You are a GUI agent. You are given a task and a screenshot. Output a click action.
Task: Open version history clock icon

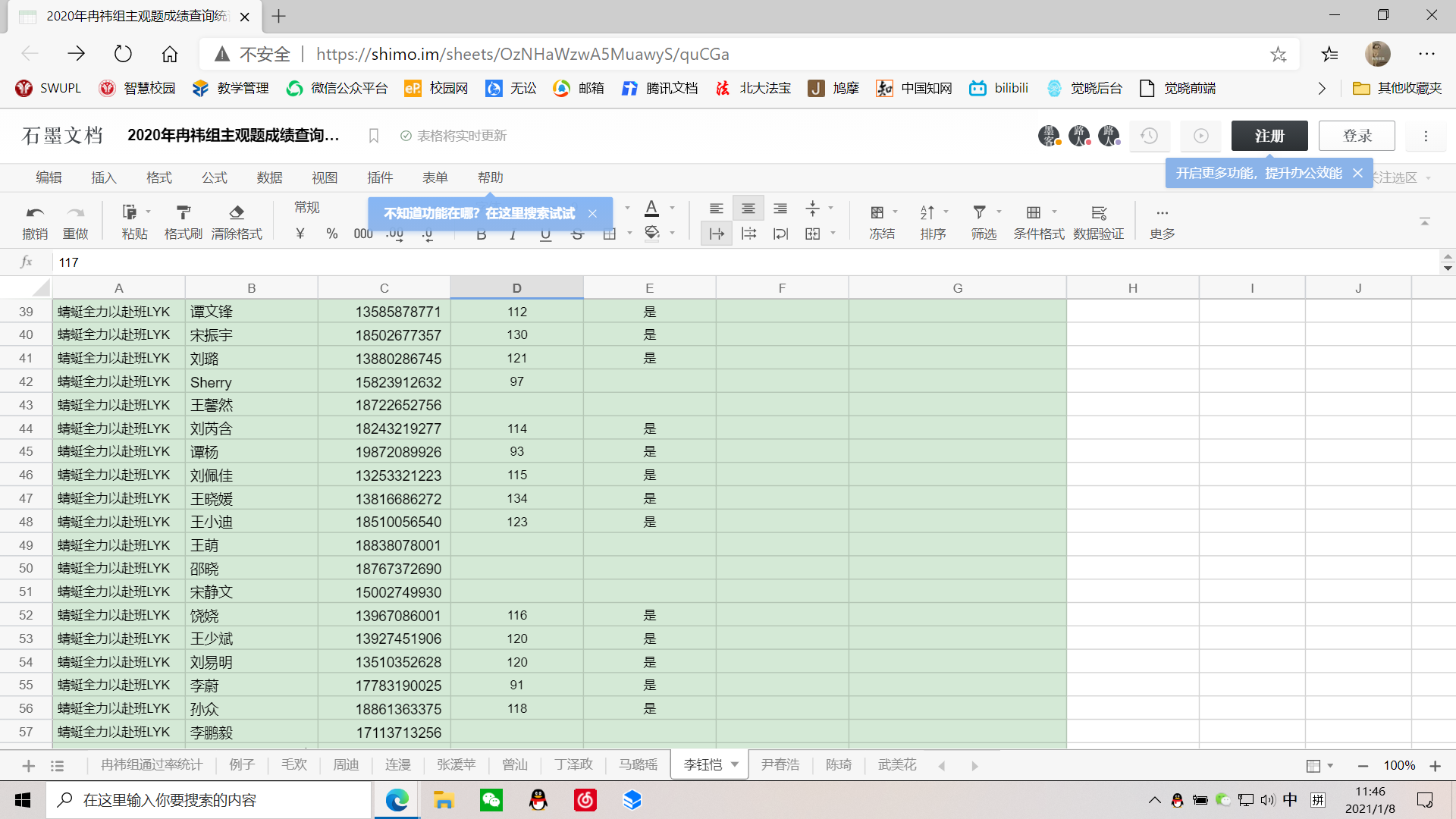(1150, 136)
